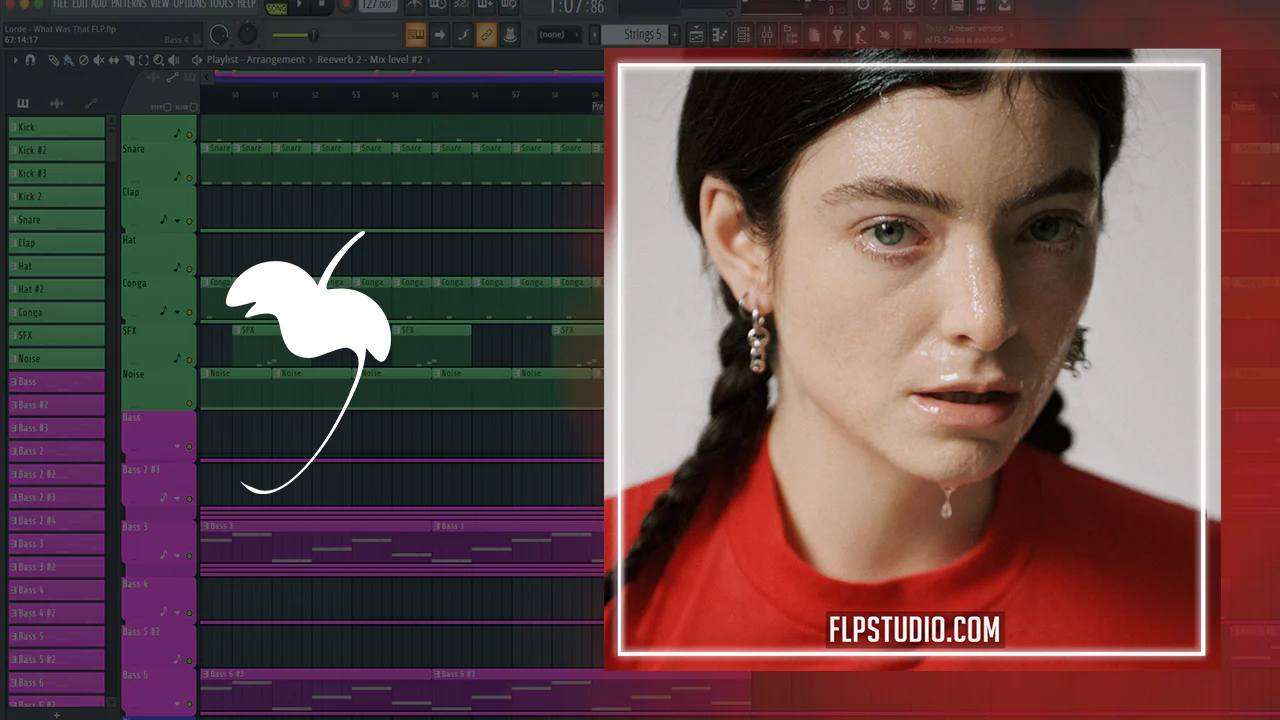This screenshot has height=720, width=1280.
Task: Click the transport play button
Action: (x=299, y=5)
